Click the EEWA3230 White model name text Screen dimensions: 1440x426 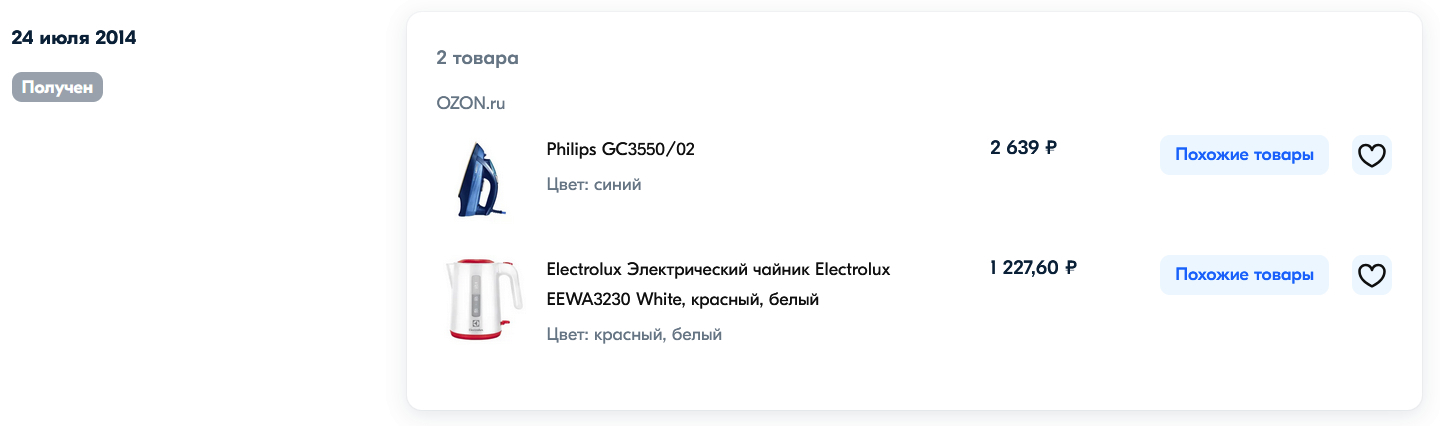pos(612,299)
